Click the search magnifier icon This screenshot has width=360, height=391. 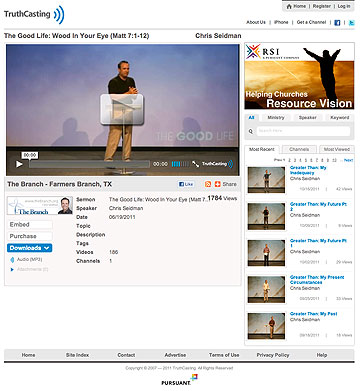[x=251, y=131]
